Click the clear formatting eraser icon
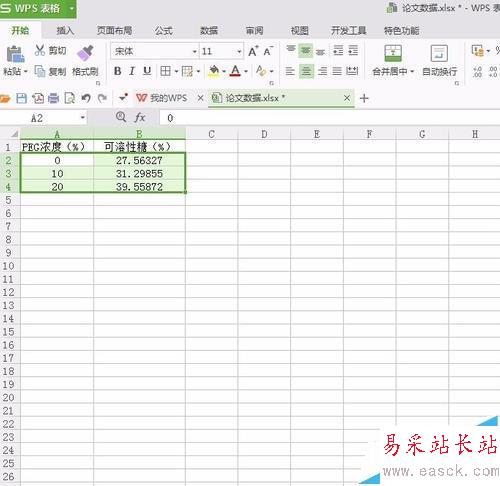500x486 pixels. tap(261, 71)
